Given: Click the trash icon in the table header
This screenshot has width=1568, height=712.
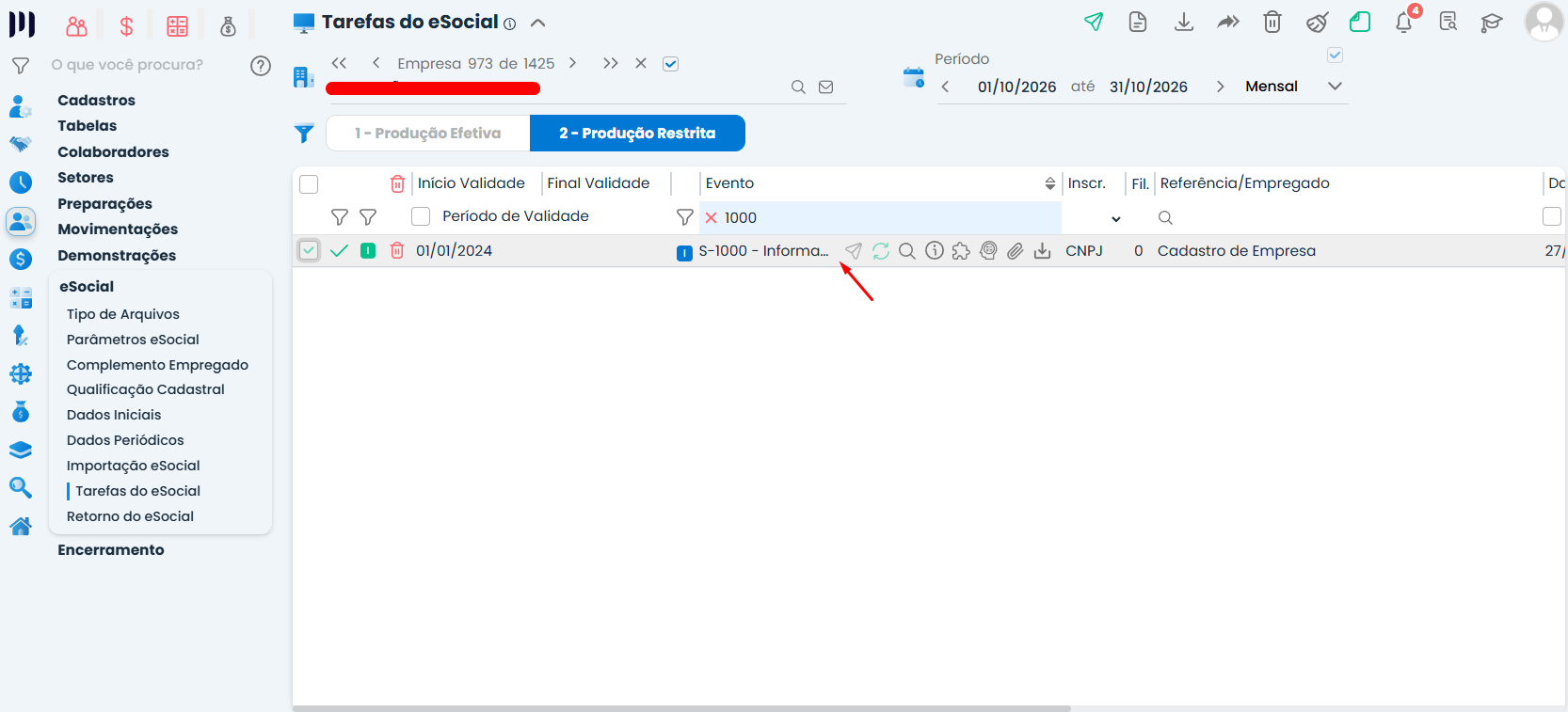Looking at the screenshot, I should click(x=398, y=183).
